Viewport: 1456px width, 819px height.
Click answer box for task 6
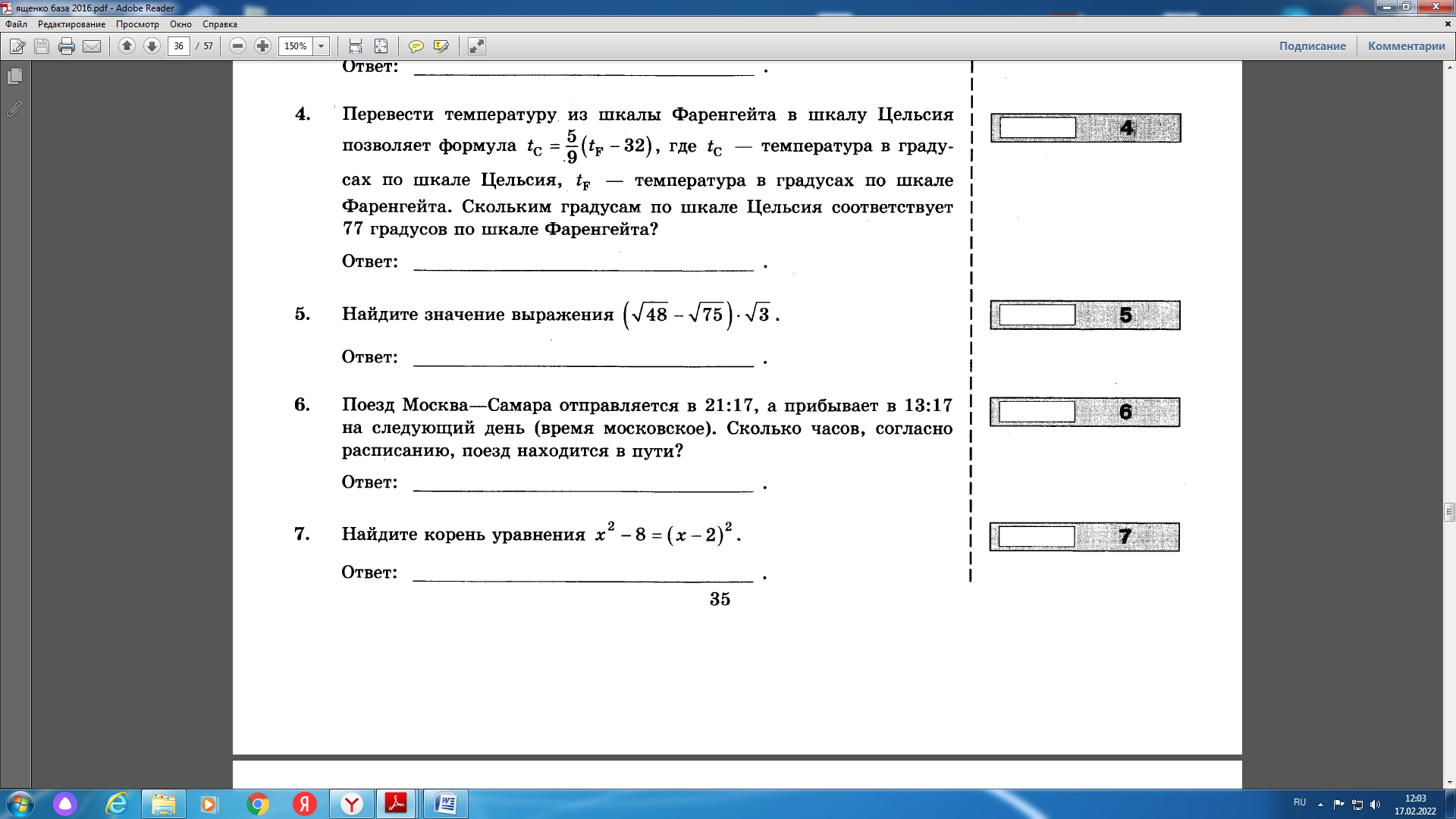(1037, 412)
